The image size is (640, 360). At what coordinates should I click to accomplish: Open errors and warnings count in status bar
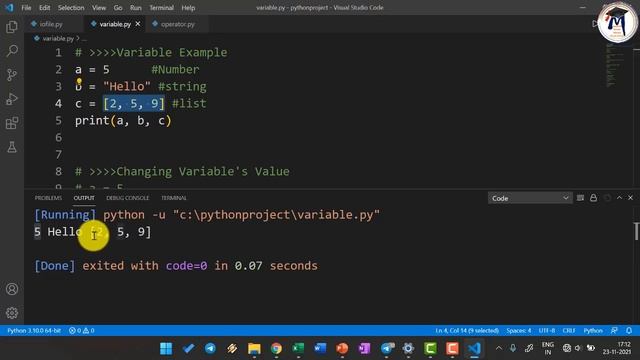(82, 331)
